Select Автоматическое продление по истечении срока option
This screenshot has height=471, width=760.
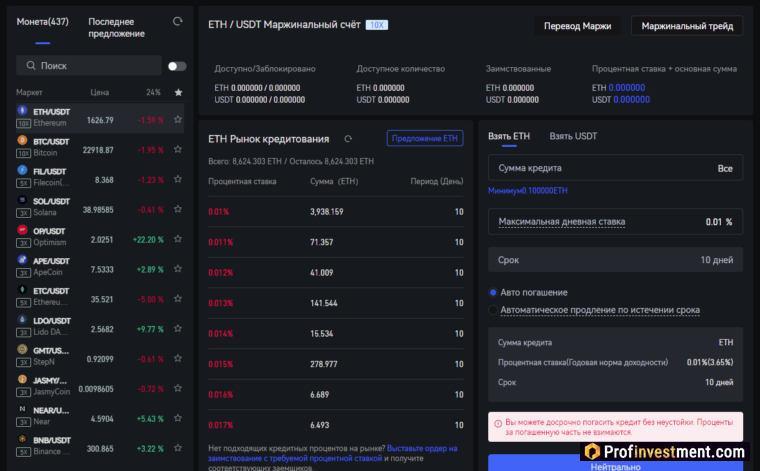point(493,310)
